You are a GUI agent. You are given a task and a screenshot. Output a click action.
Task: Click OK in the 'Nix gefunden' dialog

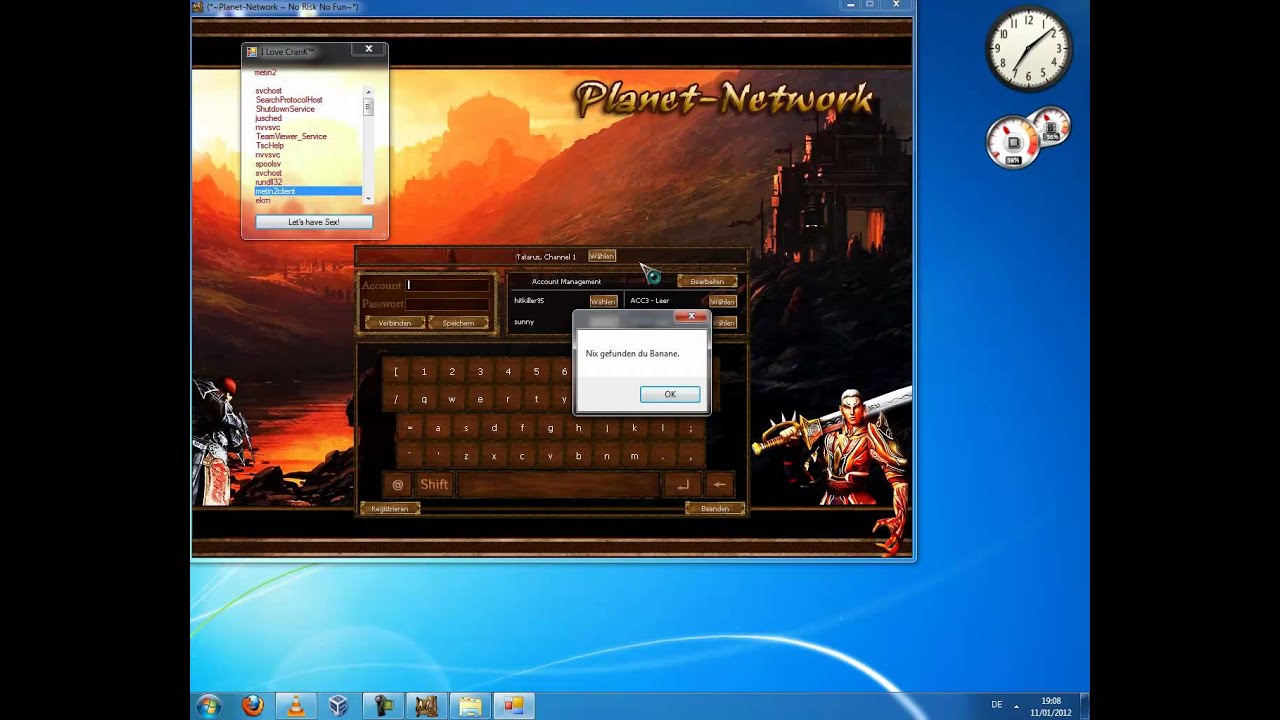[670, 394]
